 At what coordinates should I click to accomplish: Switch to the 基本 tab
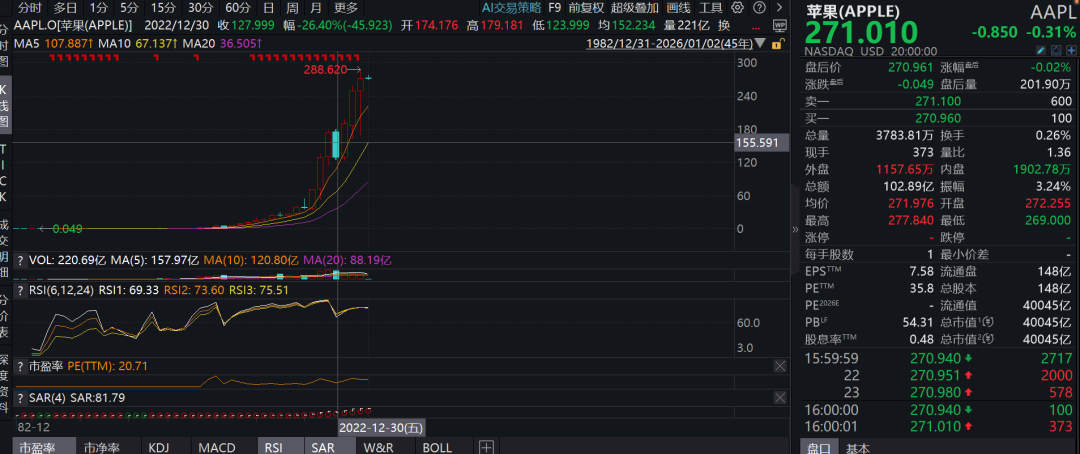(x=857, y=447)
